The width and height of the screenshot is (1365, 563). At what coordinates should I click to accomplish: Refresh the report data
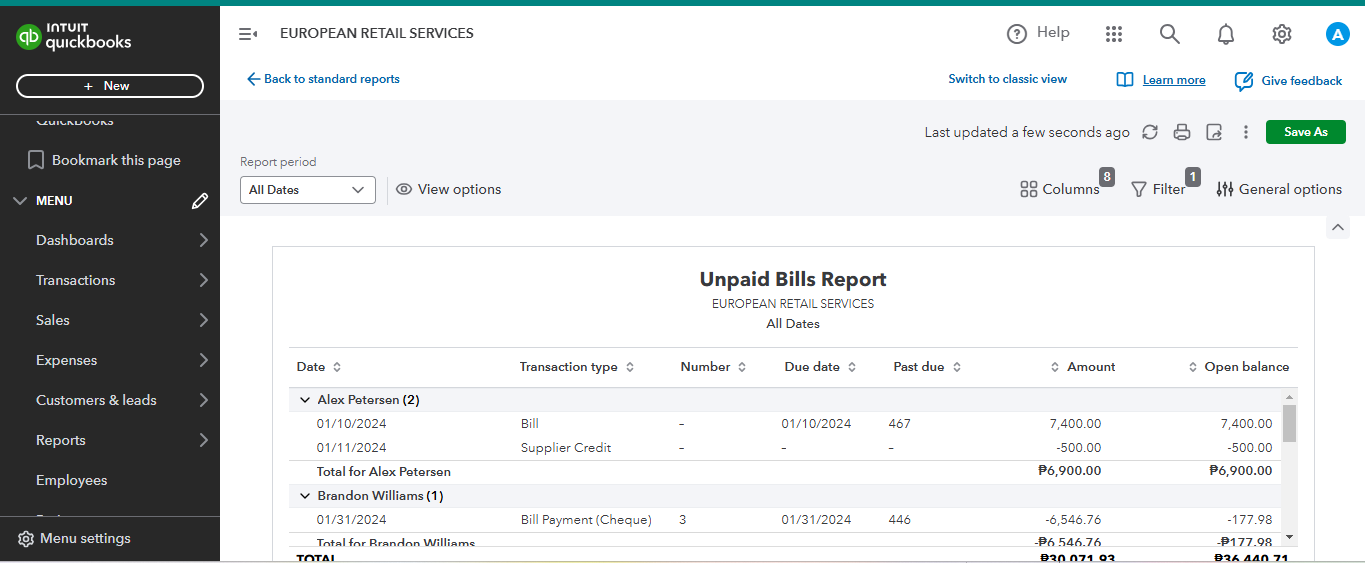tap(1150, 132)
